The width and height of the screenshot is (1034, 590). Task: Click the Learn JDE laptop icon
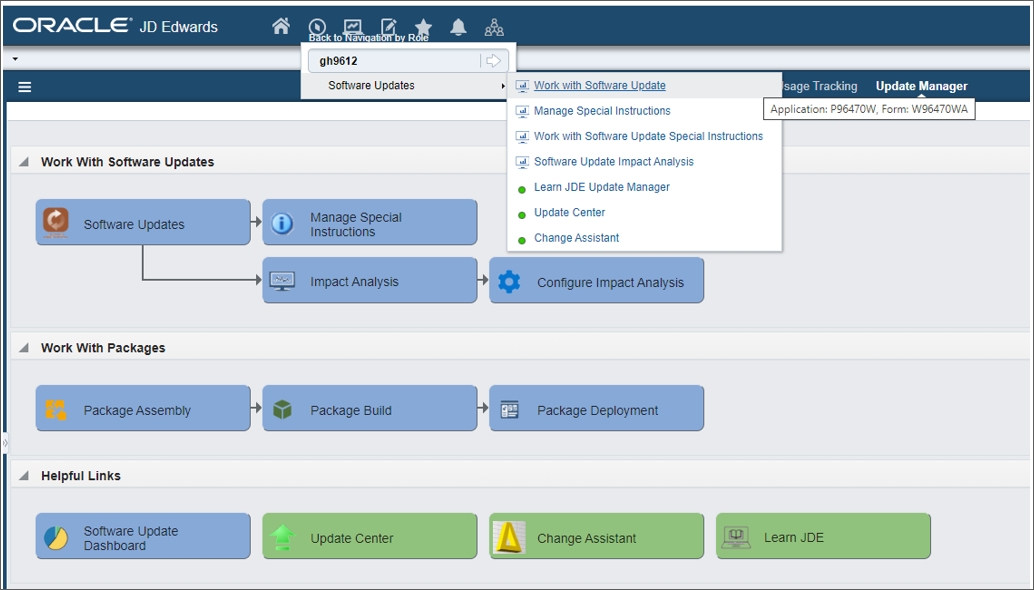click(x=737, y=537)
